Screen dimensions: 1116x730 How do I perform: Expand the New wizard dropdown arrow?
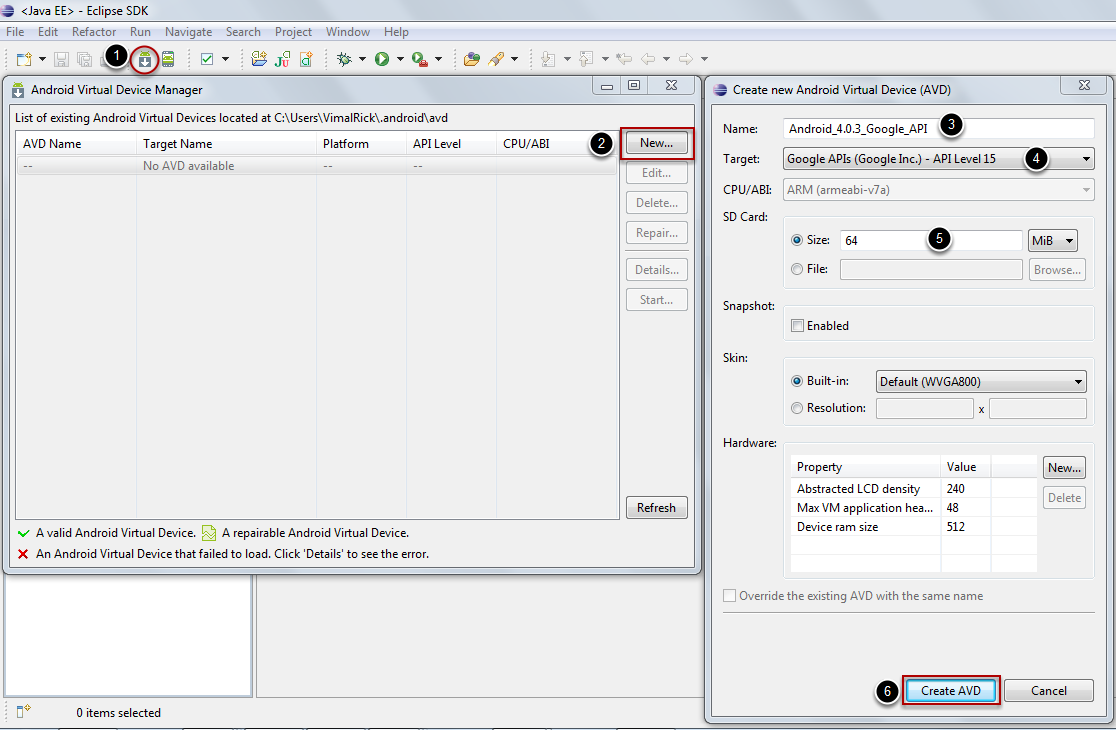pos(42,59)
